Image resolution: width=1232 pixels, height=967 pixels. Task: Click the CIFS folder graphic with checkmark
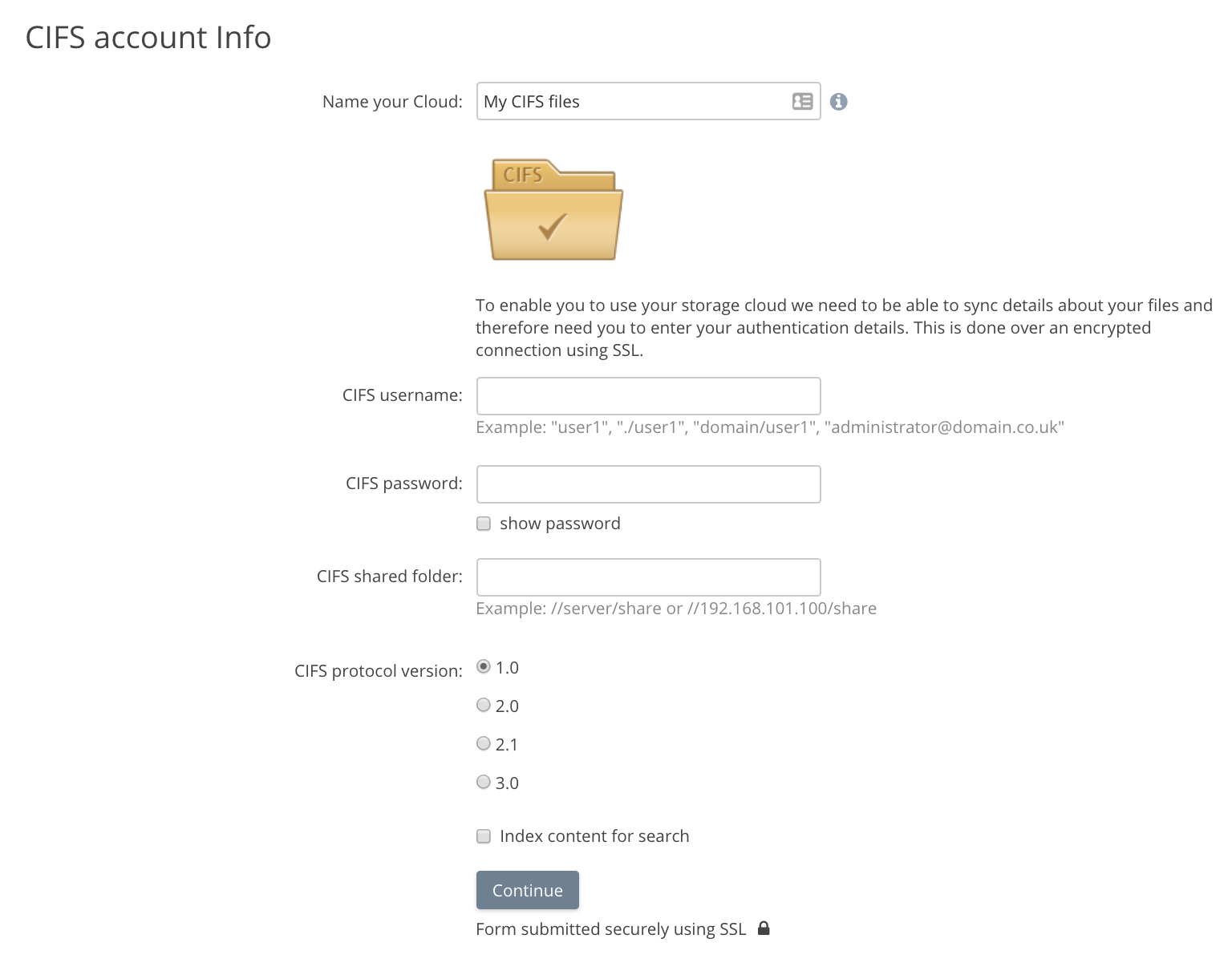[553, 210]
